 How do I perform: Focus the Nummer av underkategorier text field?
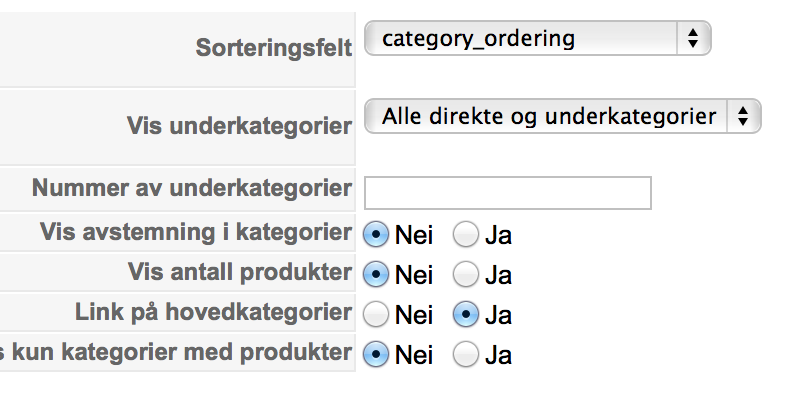508,193
